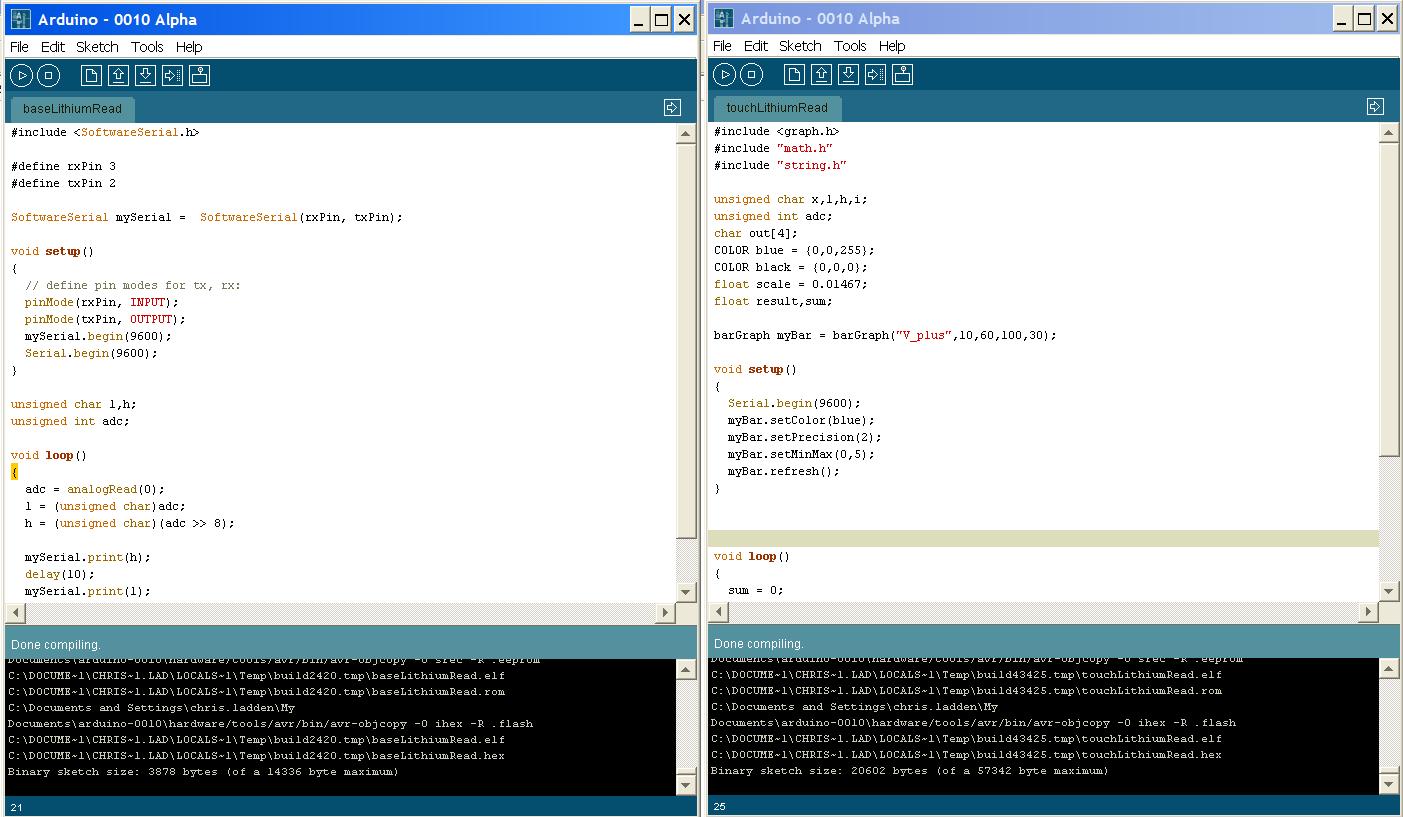
Task: Click Upload to I/O Board icon, left window
Action: tap(172, 75)
